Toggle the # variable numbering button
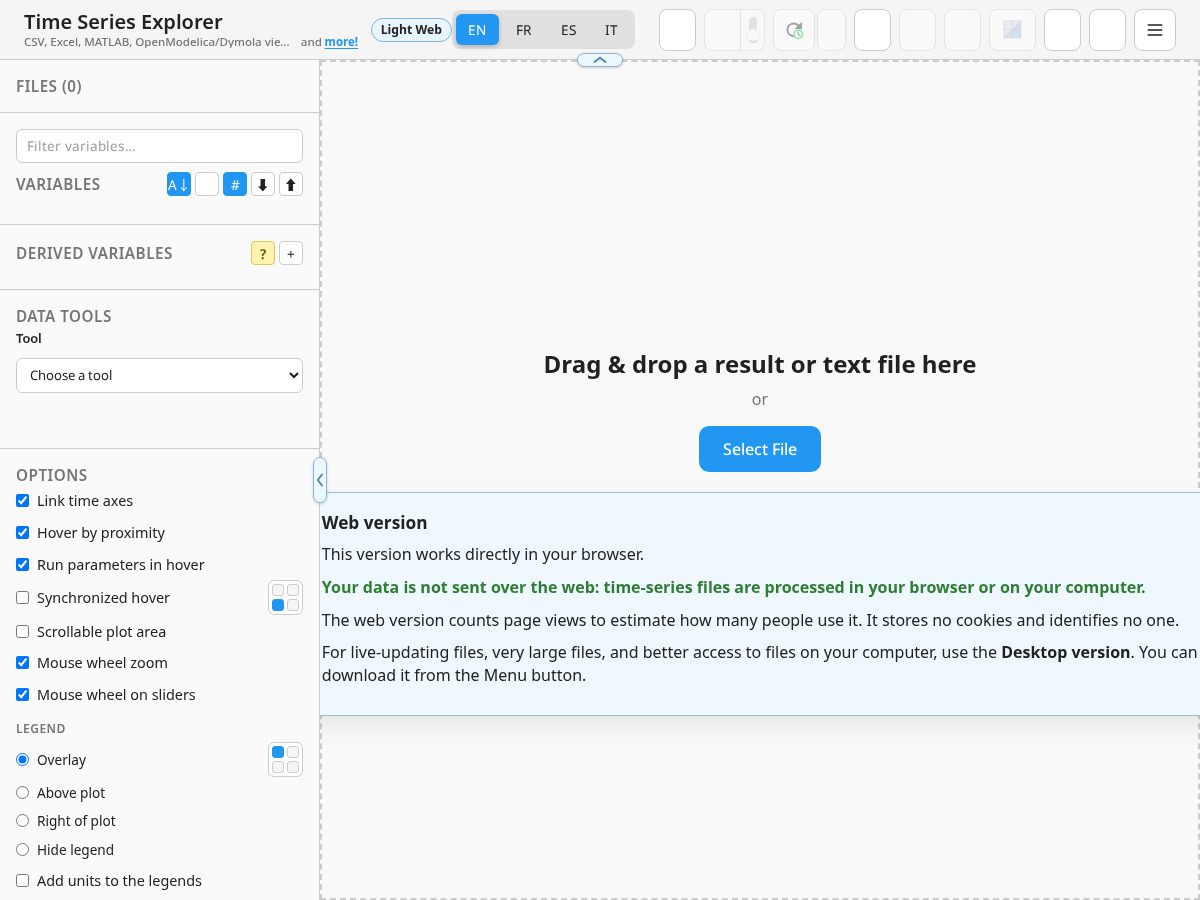This screenshot has width=1200, height=900. (235, 184)
